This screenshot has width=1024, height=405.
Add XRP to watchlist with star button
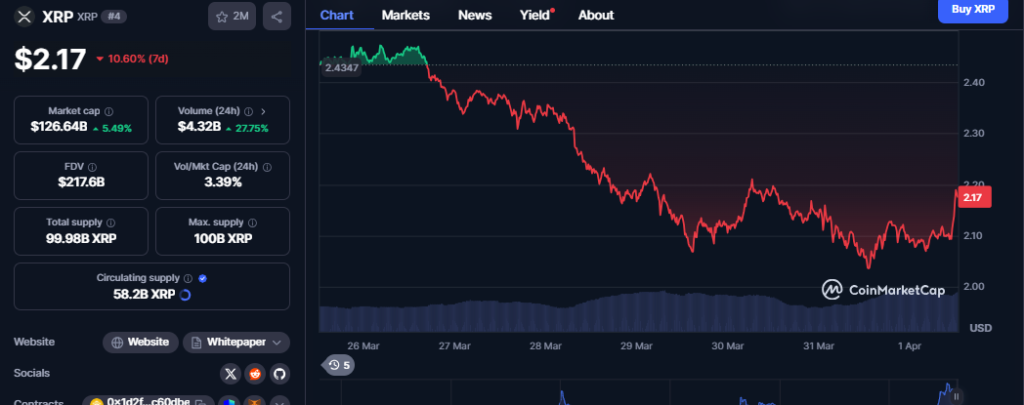tap(232, 16)
